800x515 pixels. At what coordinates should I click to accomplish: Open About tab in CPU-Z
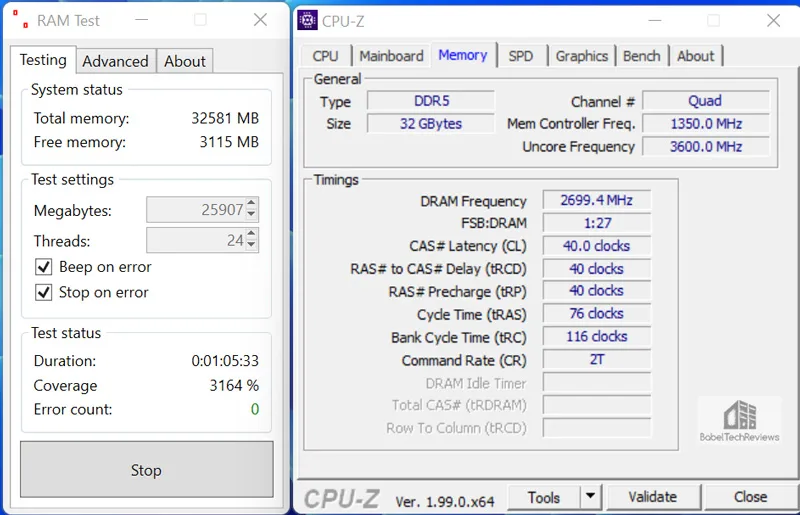tap(695, 56)
